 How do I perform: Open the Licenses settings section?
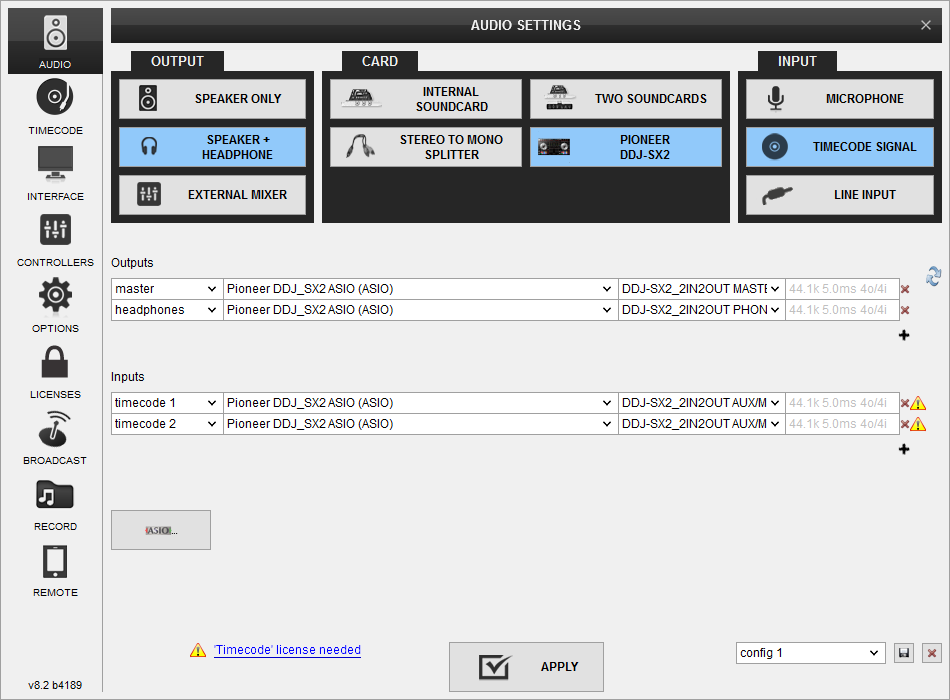tap(55, 372)
